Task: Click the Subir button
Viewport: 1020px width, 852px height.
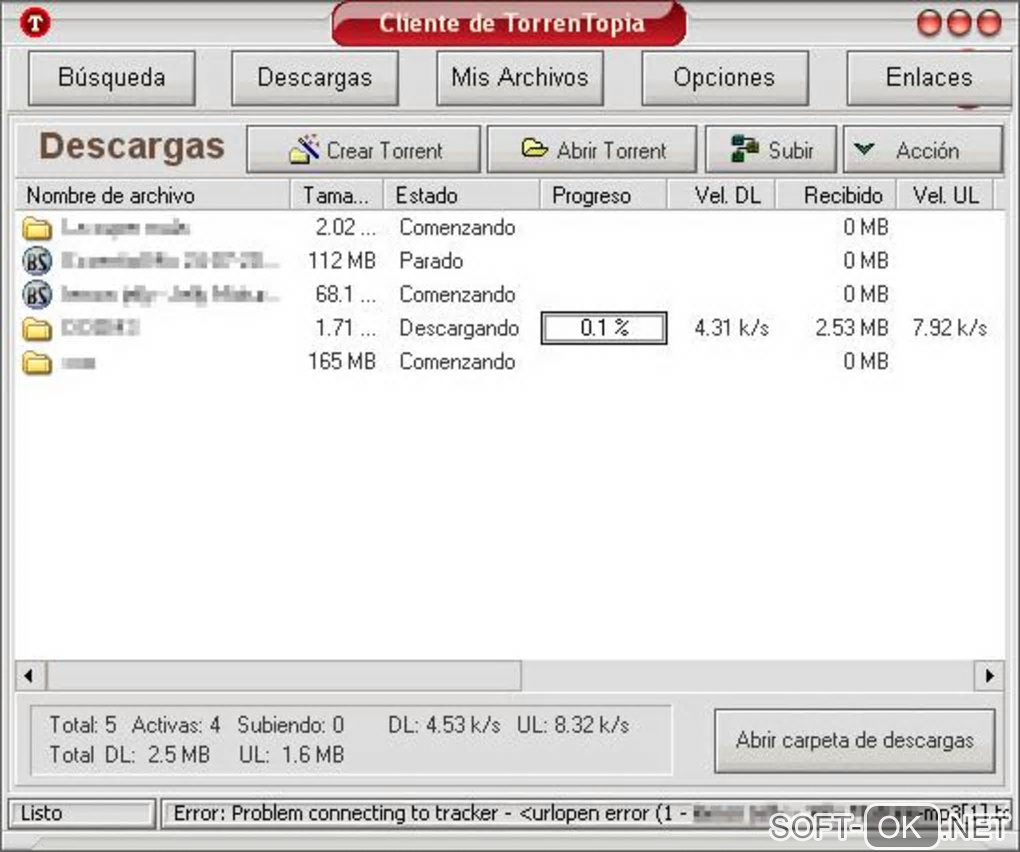Action: point(772,150)
